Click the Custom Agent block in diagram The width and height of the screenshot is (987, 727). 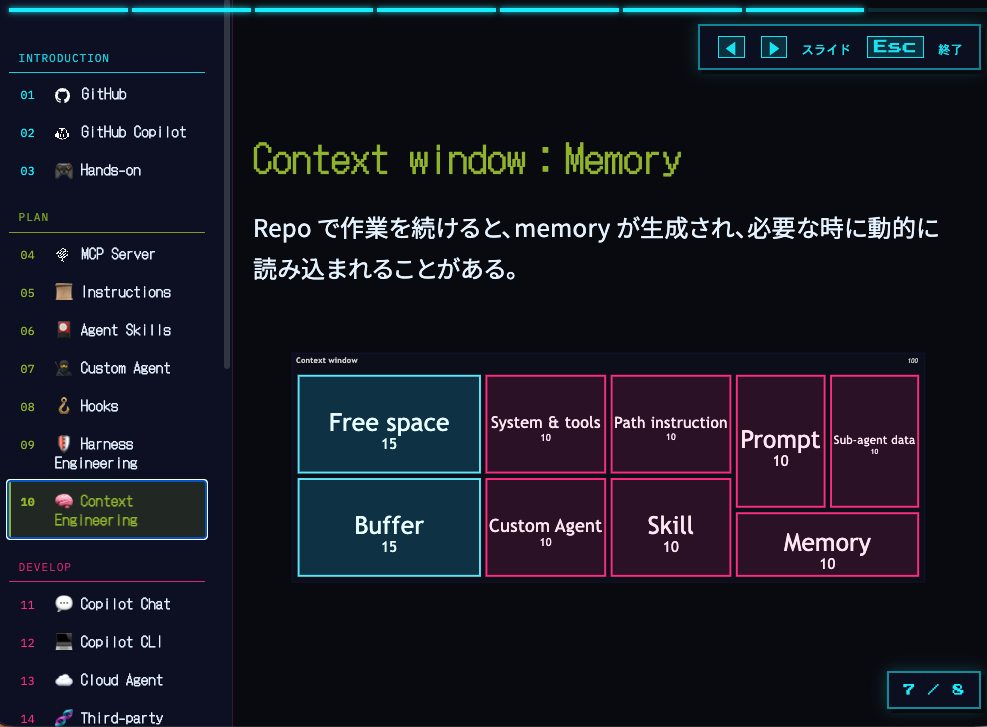(x=546, y=527)
